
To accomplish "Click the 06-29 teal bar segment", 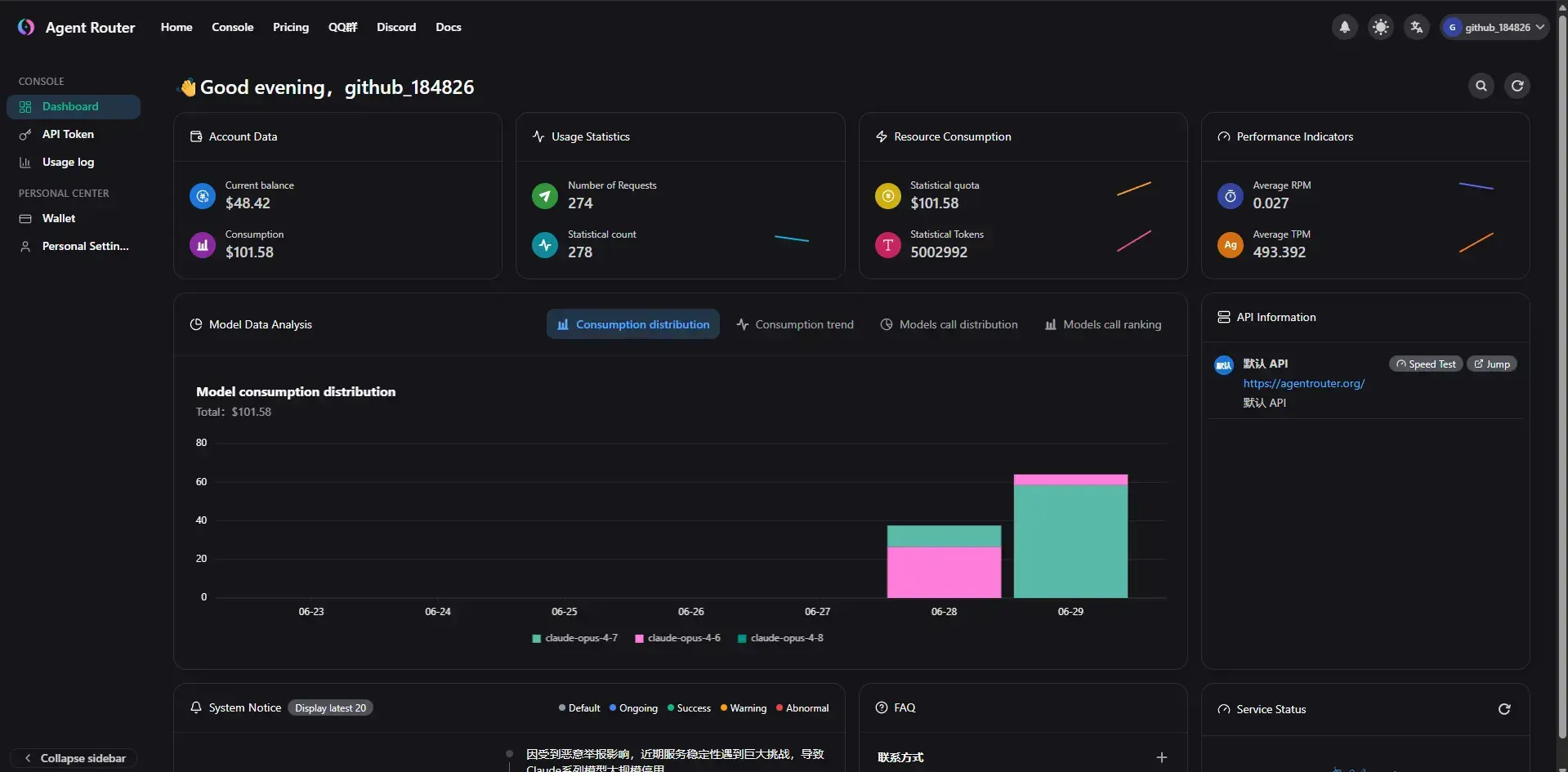I will (x=1070, y=541).
